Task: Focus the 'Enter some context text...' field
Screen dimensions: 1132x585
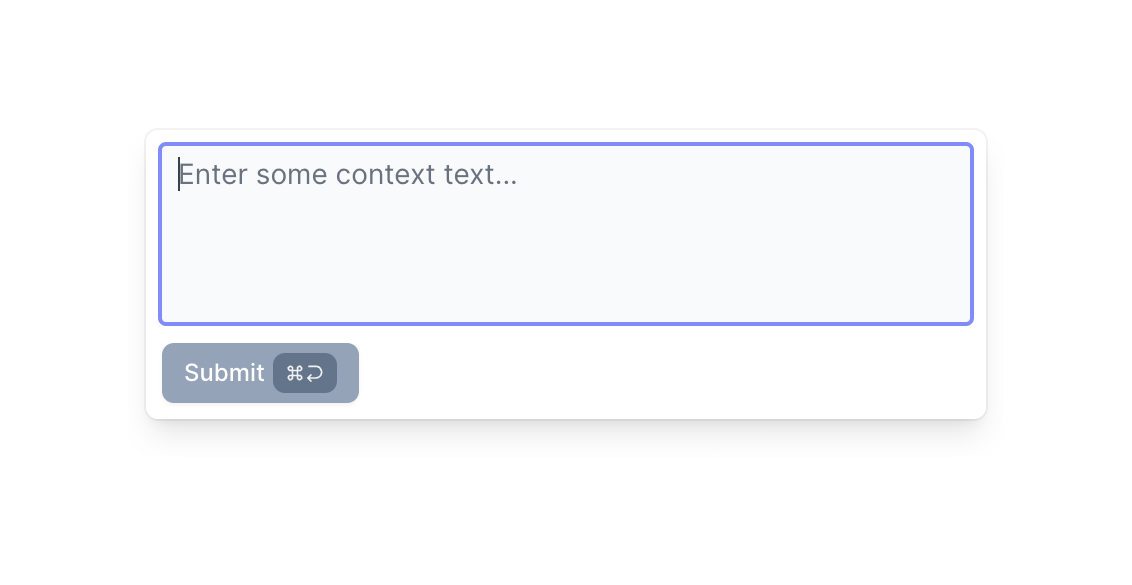Action: [x=566, y=234]
